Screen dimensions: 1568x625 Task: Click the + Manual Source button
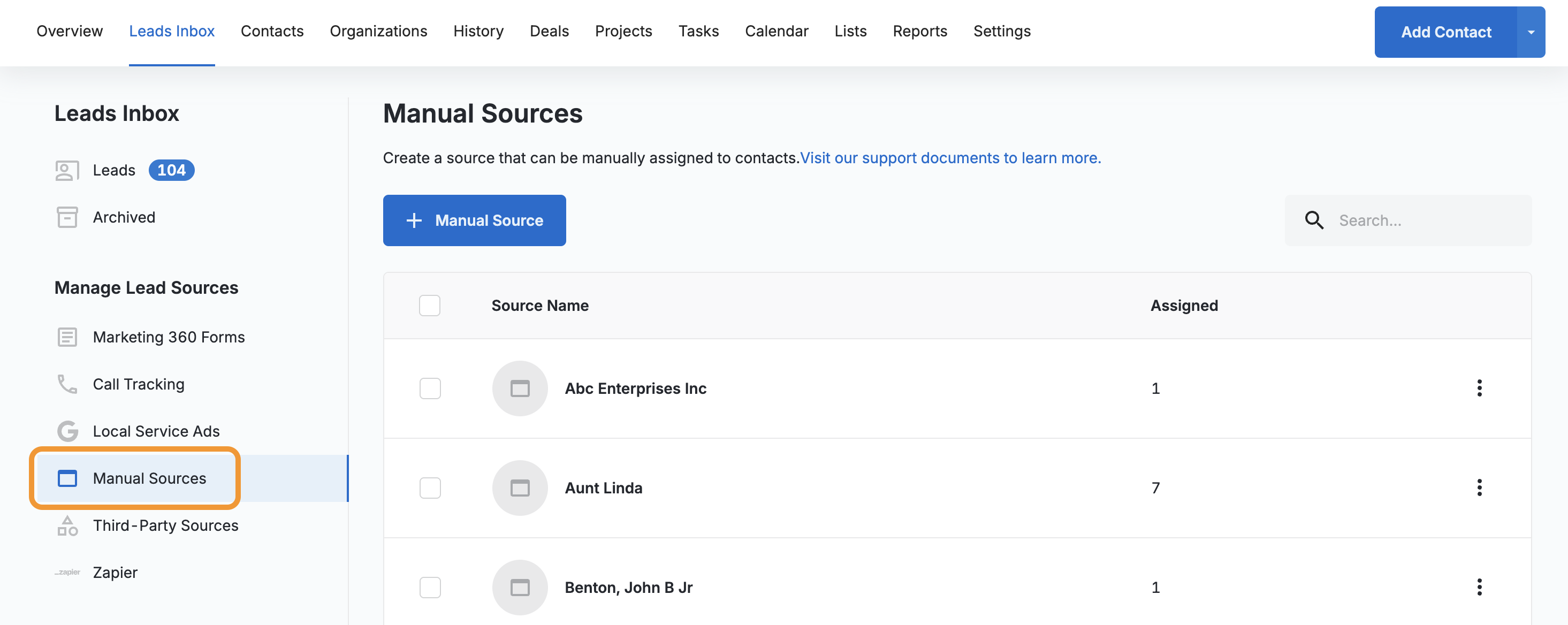474,220
